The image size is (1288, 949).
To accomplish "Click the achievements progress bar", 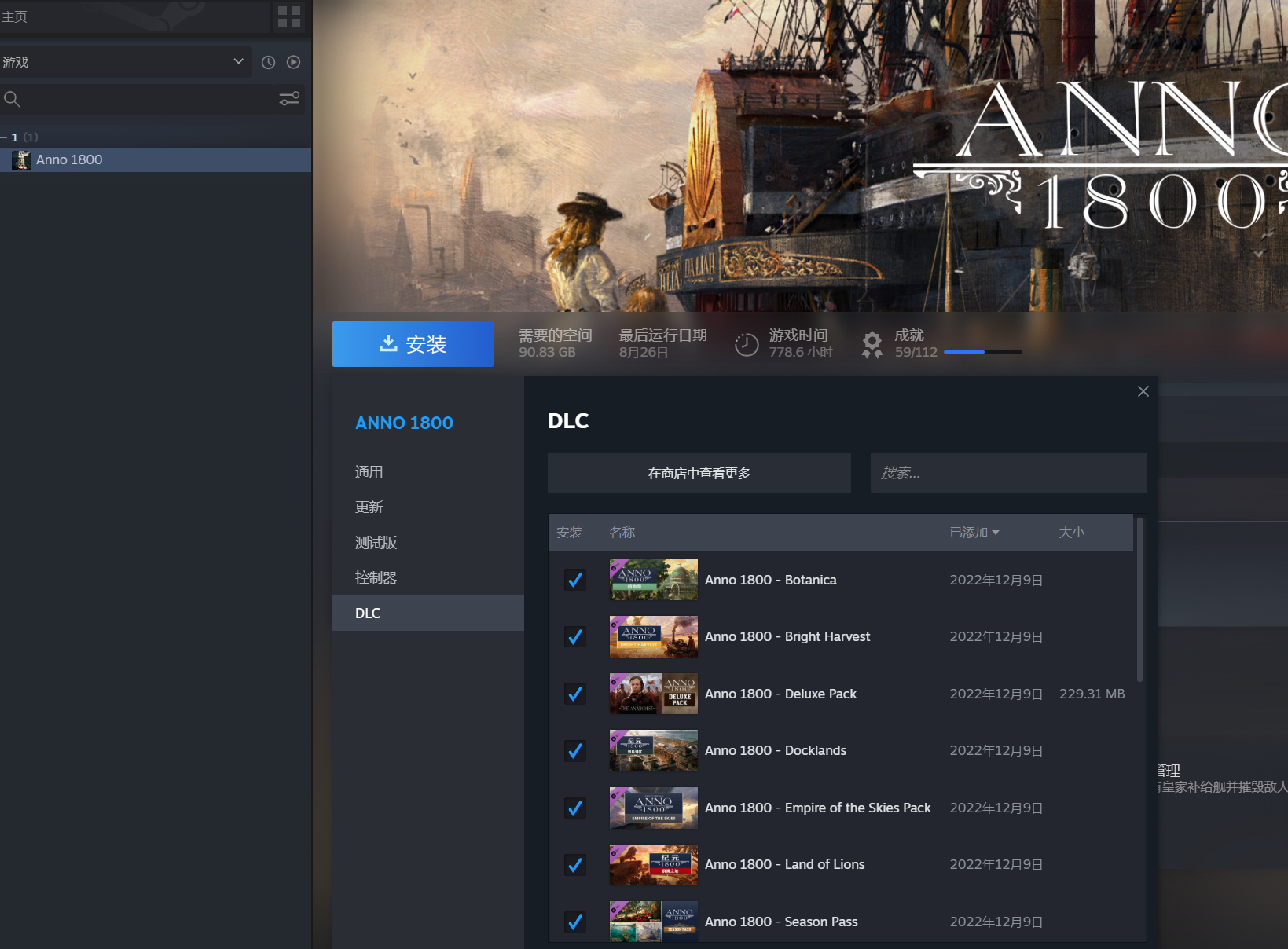I will [983, 352].
